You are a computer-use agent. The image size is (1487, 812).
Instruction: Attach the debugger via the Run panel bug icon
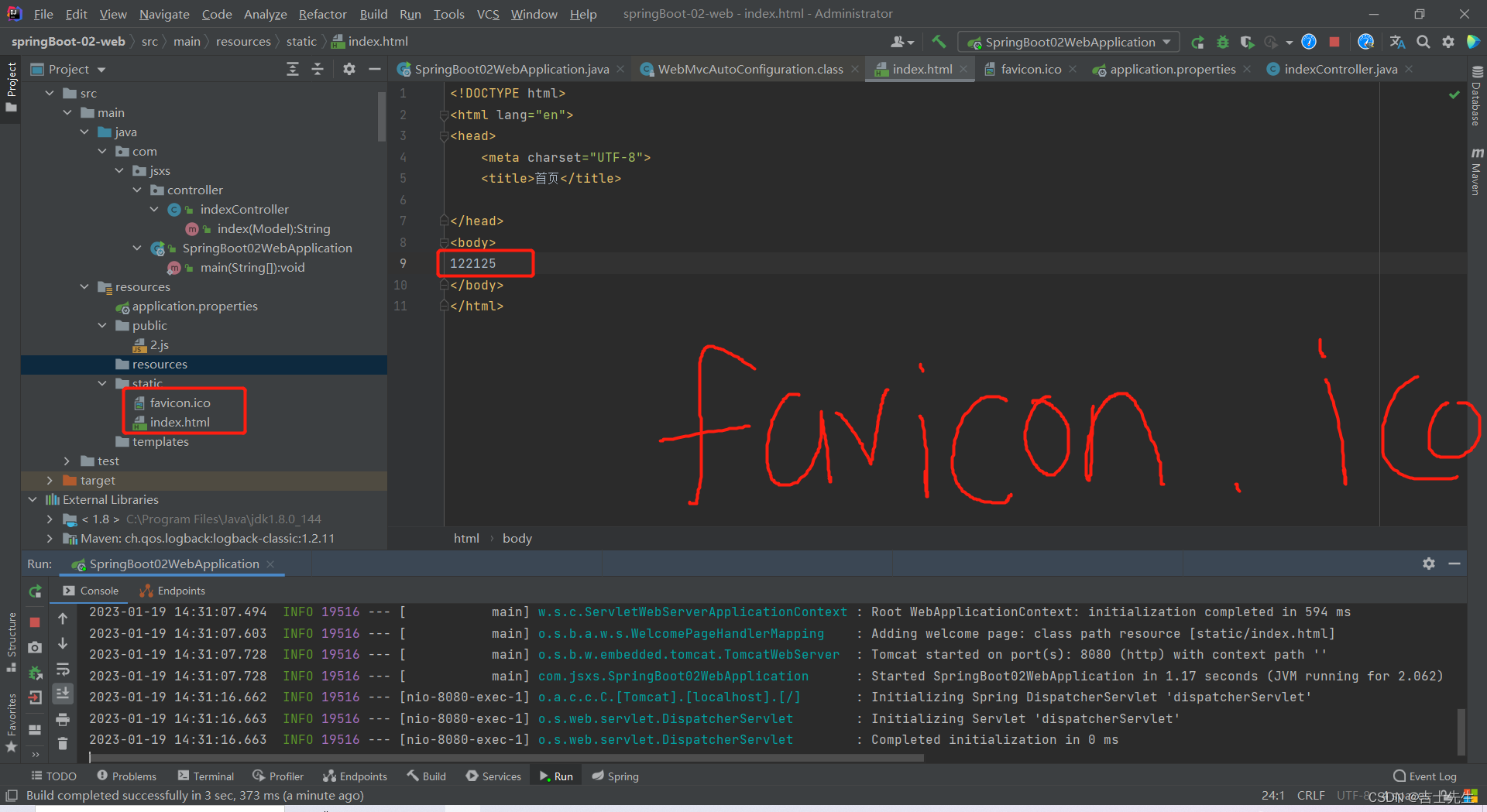(35, 673)
